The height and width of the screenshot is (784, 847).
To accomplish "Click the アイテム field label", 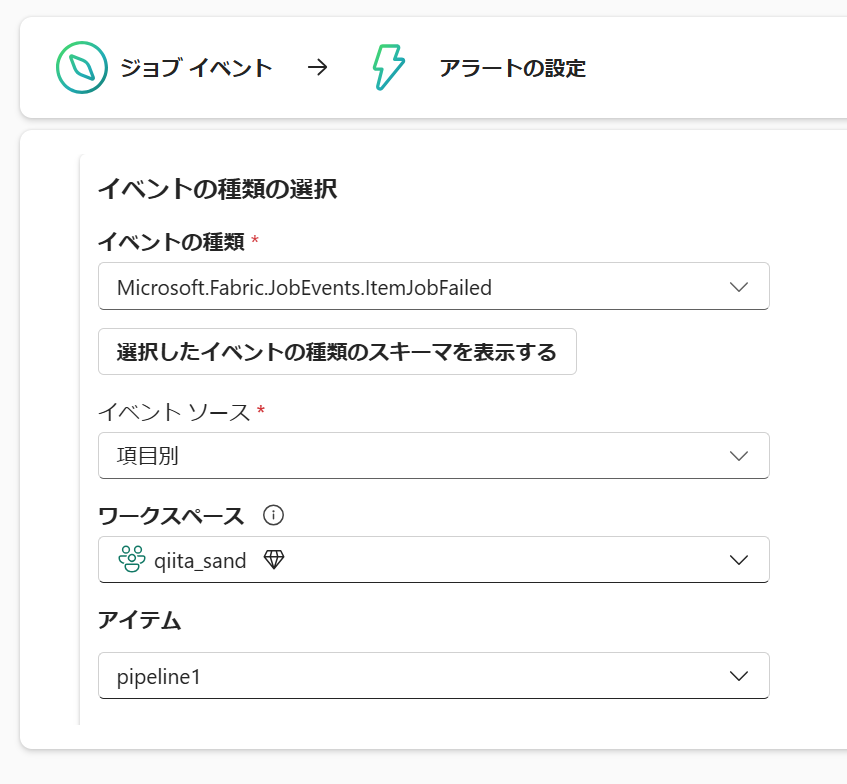I will point(139,620).
